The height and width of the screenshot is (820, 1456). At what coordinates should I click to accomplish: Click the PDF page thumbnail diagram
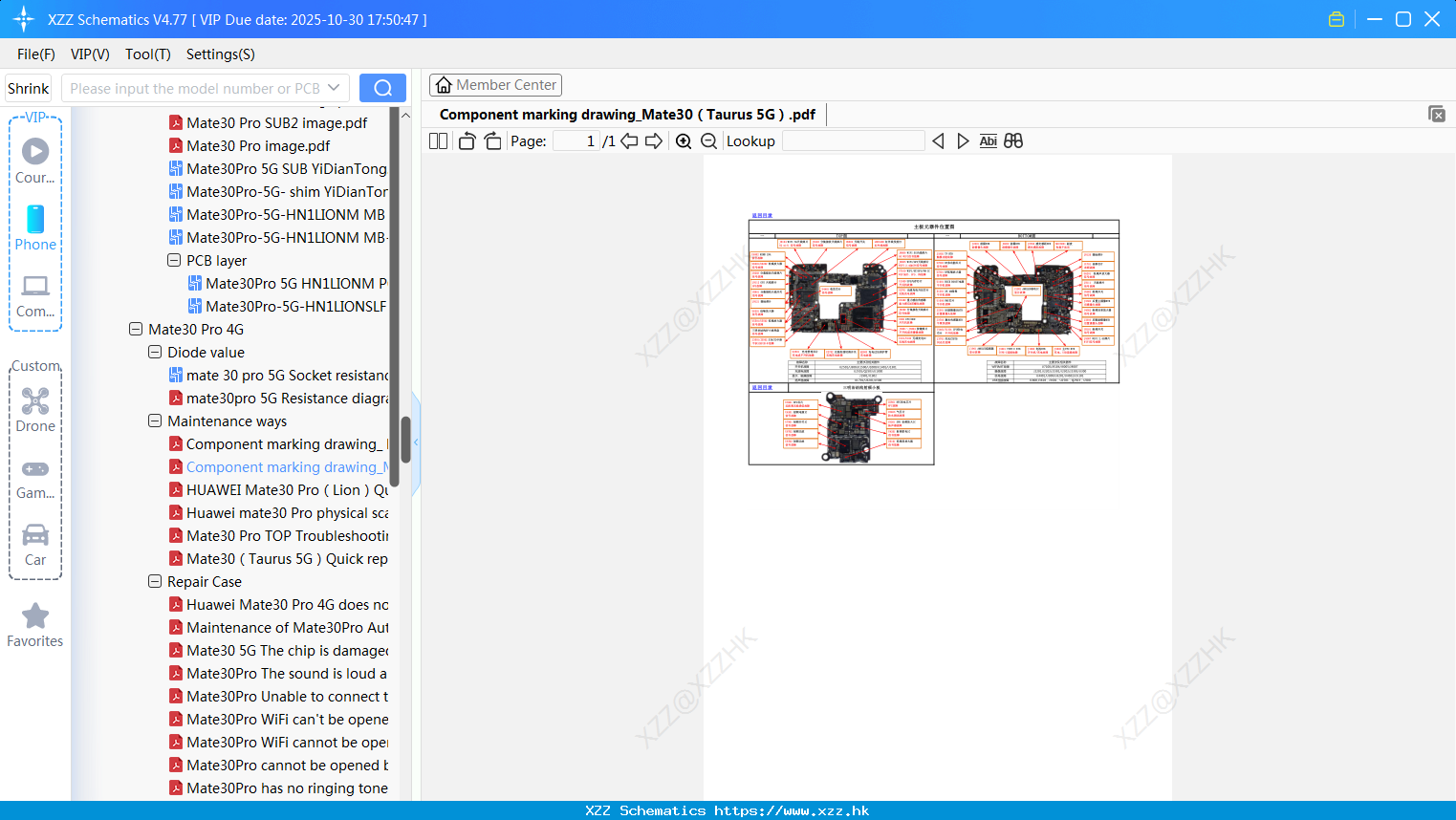click(x=934, y=342)
